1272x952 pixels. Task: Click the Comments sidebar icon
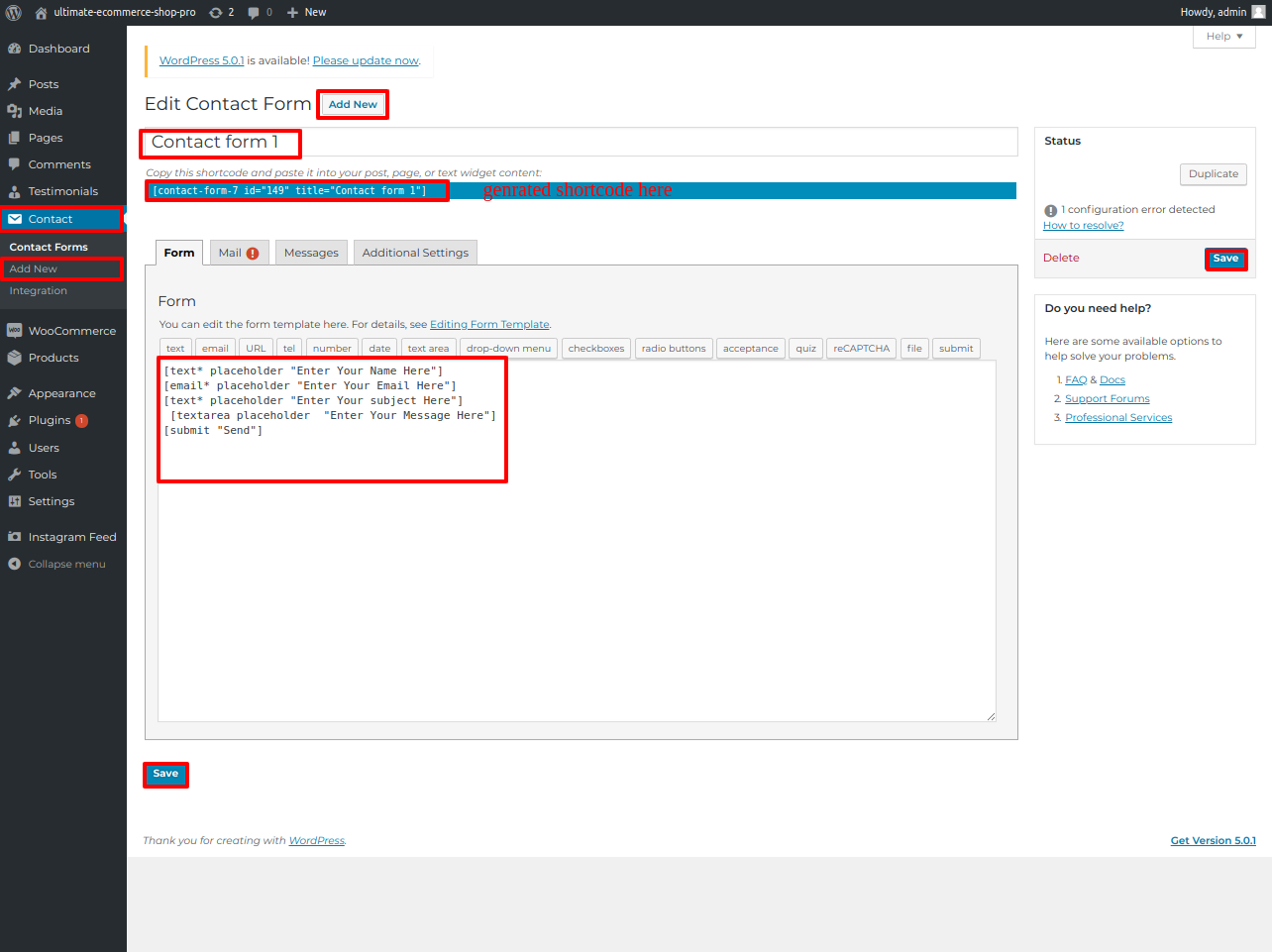[x=15, y=164]
